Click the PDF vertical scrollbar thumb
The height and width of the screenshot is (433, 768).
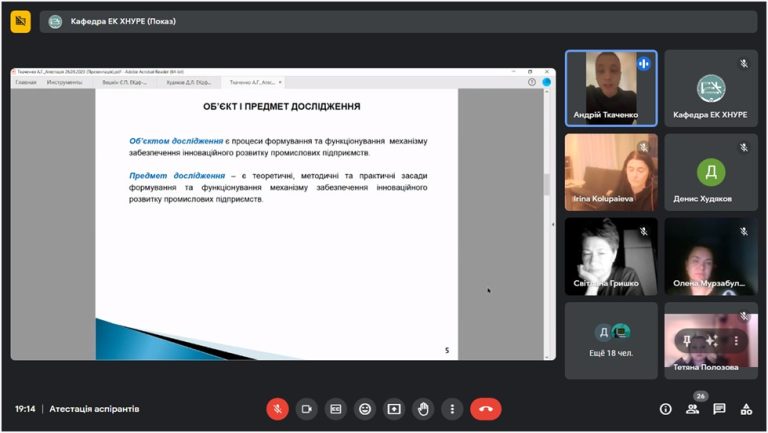point(547,184)
